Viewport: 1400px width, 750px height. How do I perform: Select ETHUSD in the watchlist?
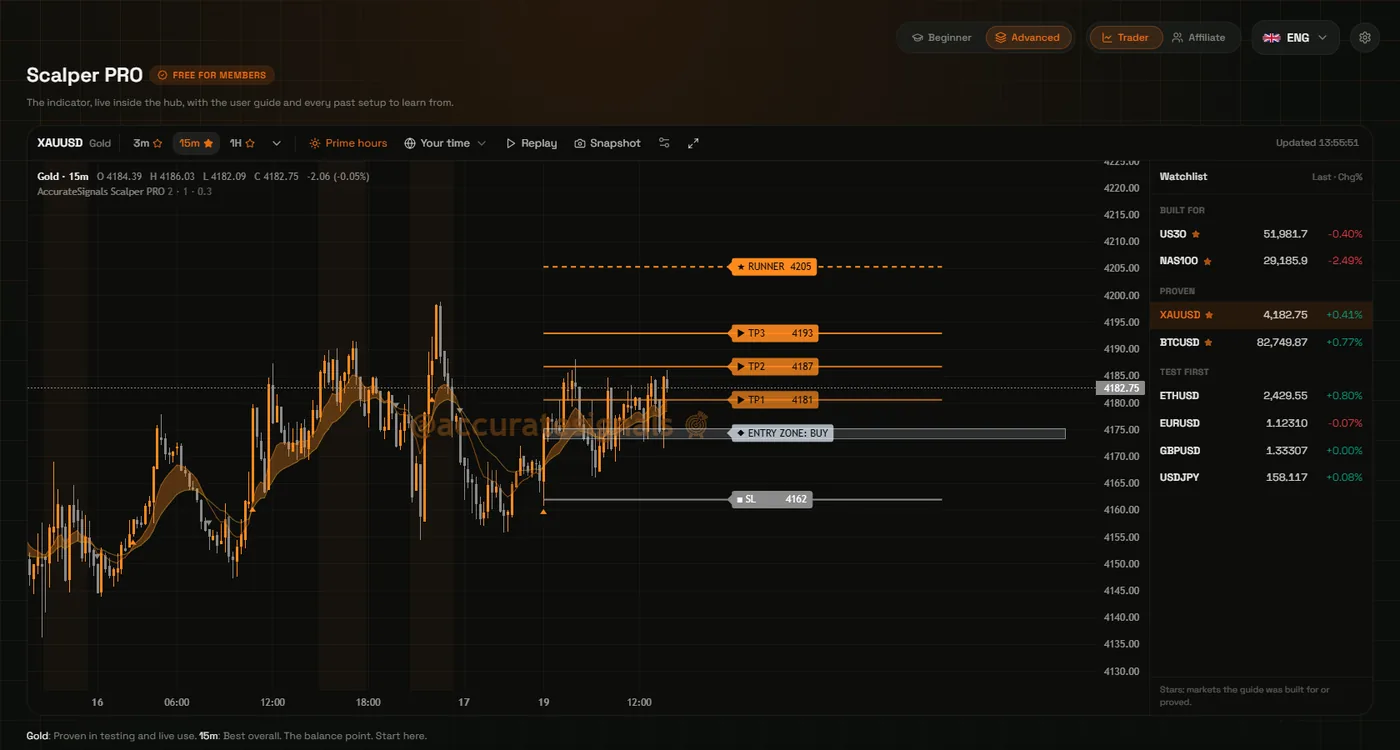click(1261, 396)
